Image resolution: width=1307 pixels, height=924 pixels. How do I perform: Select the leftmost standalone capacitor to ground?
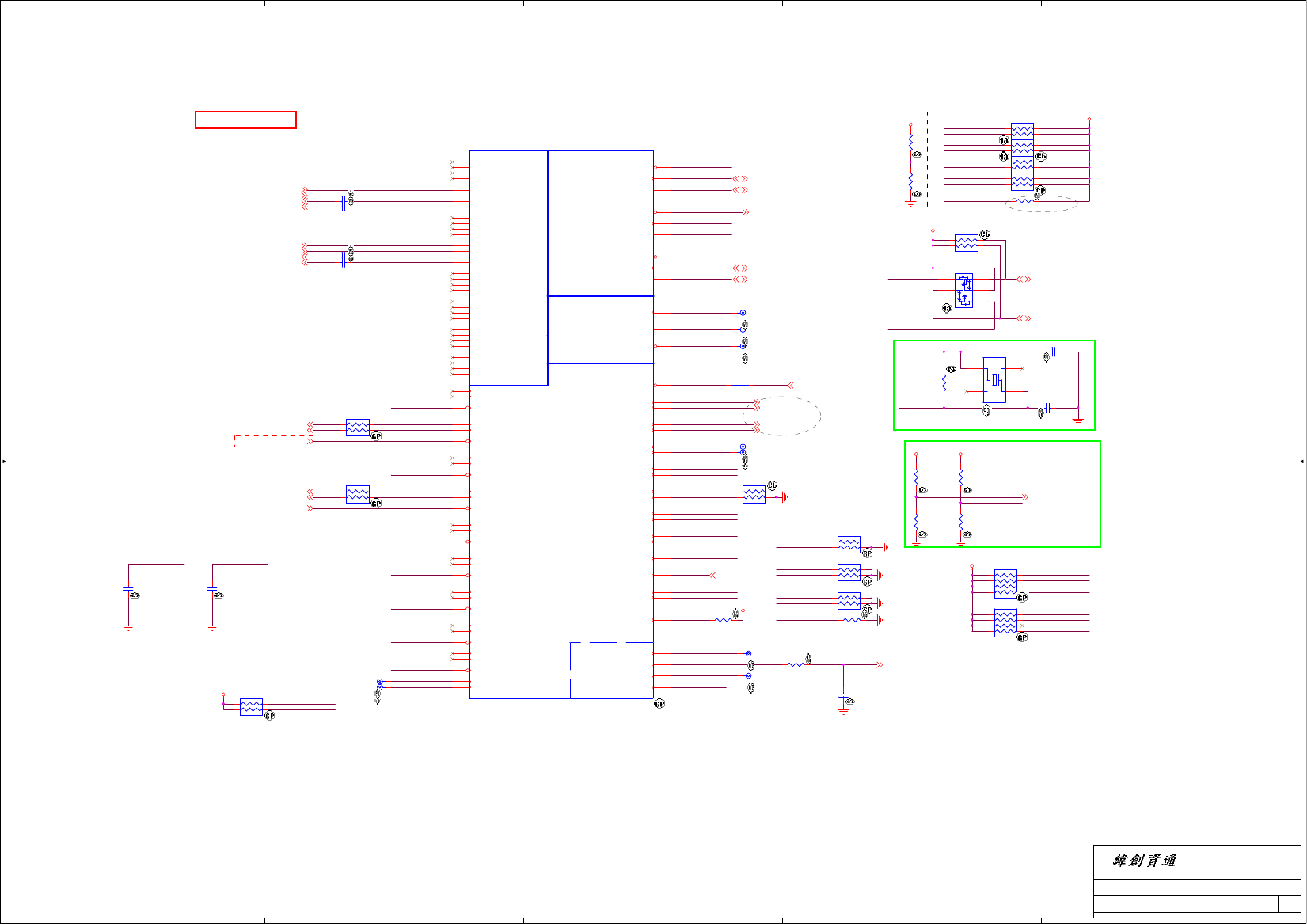click(128, 589)
